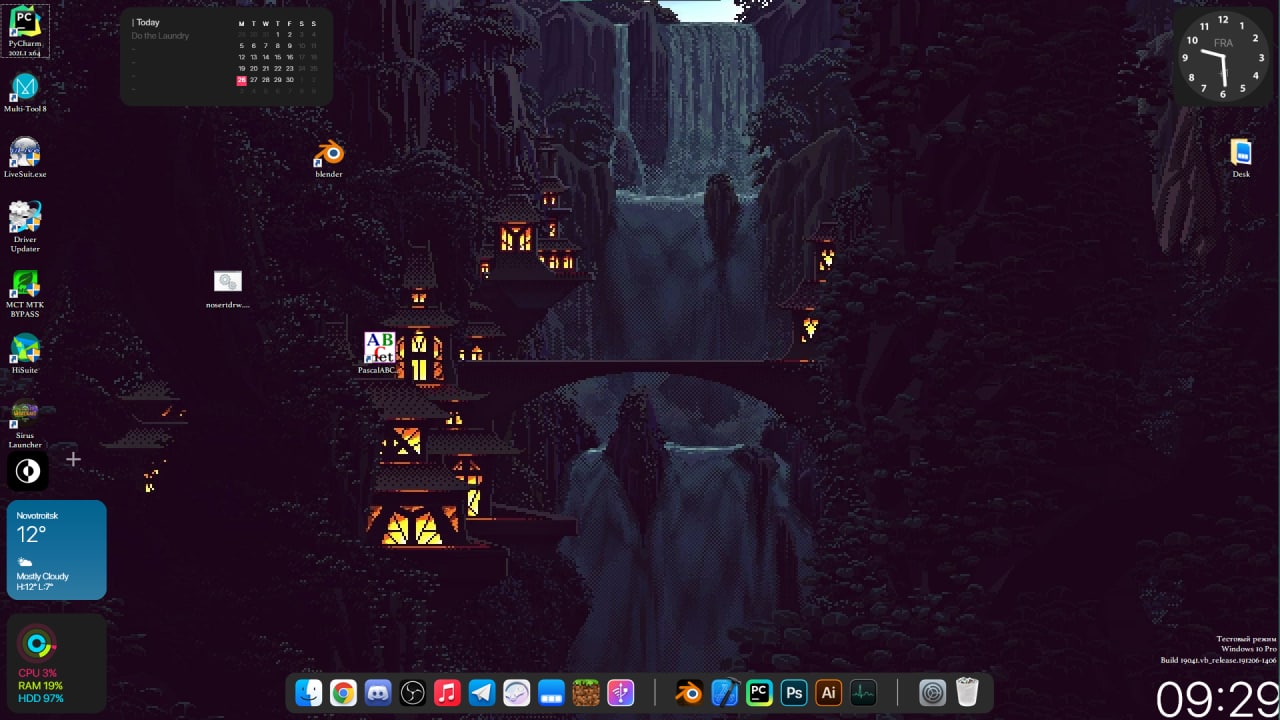
Task: Select the nosertdrw file on desktop
Action: point(228,289)
